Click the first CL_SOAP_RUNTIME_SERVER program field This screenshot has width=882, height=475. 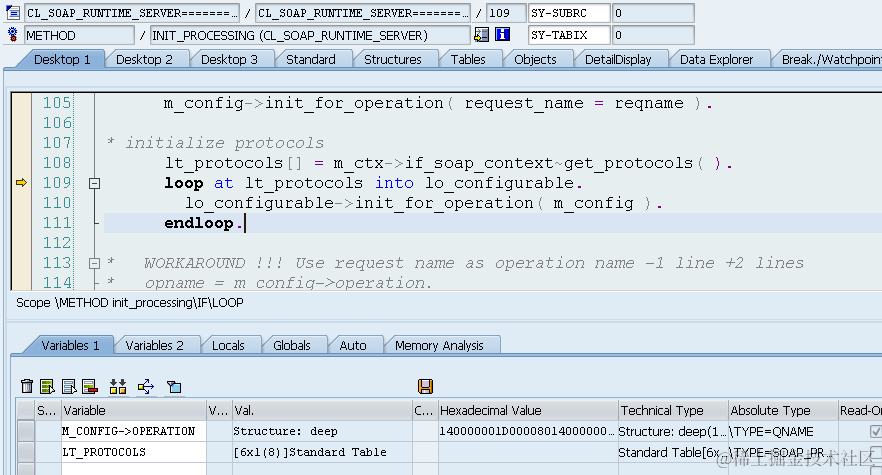pos(132,13)
